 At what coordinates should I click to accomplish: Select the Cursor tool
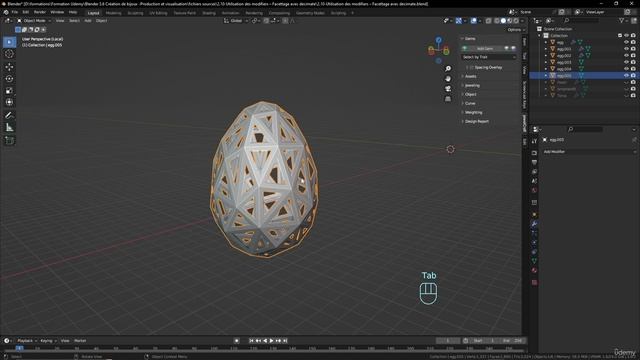tap(9, 54)
